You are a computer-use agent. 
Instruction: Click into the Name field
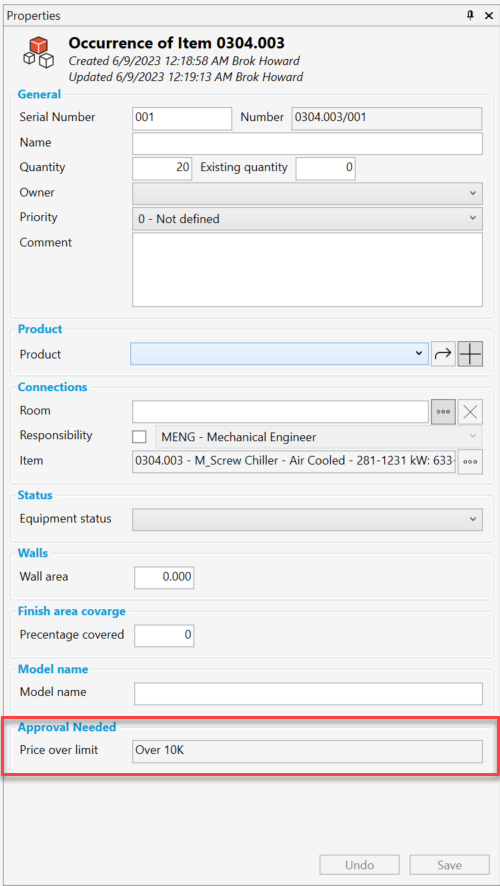click(307, 144)
